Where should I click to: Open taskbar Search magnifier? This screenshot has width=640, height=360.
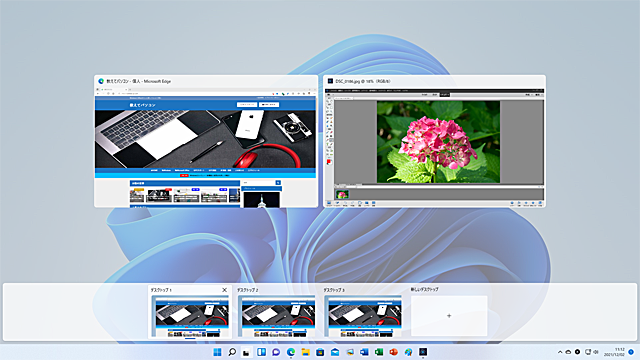[x=232, y=352]
